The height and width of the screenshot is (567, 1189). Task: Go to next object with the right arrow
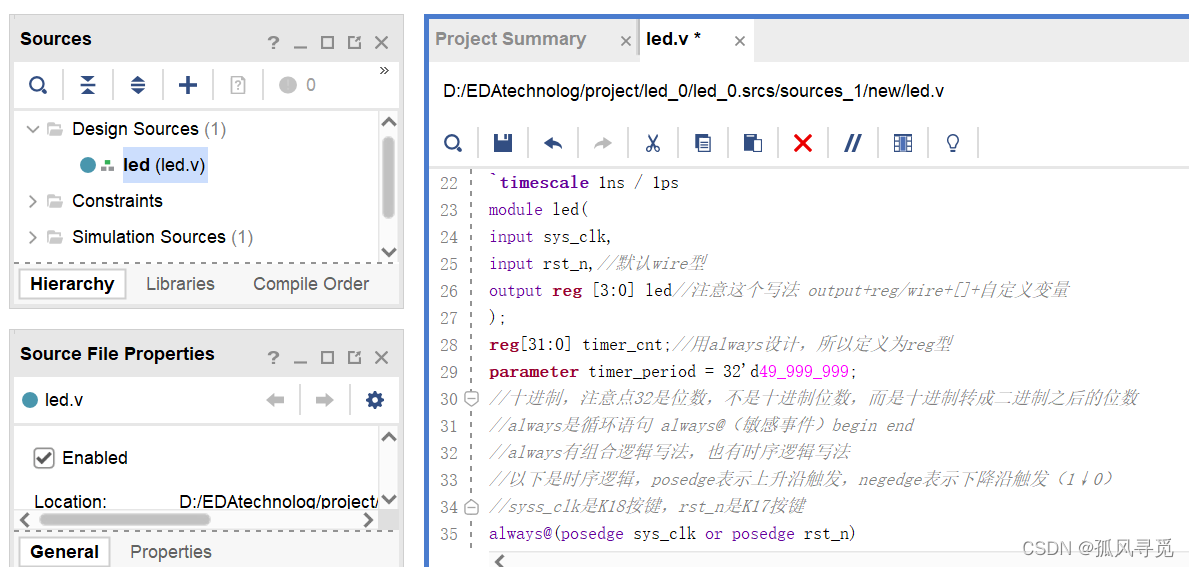[325, 399]
